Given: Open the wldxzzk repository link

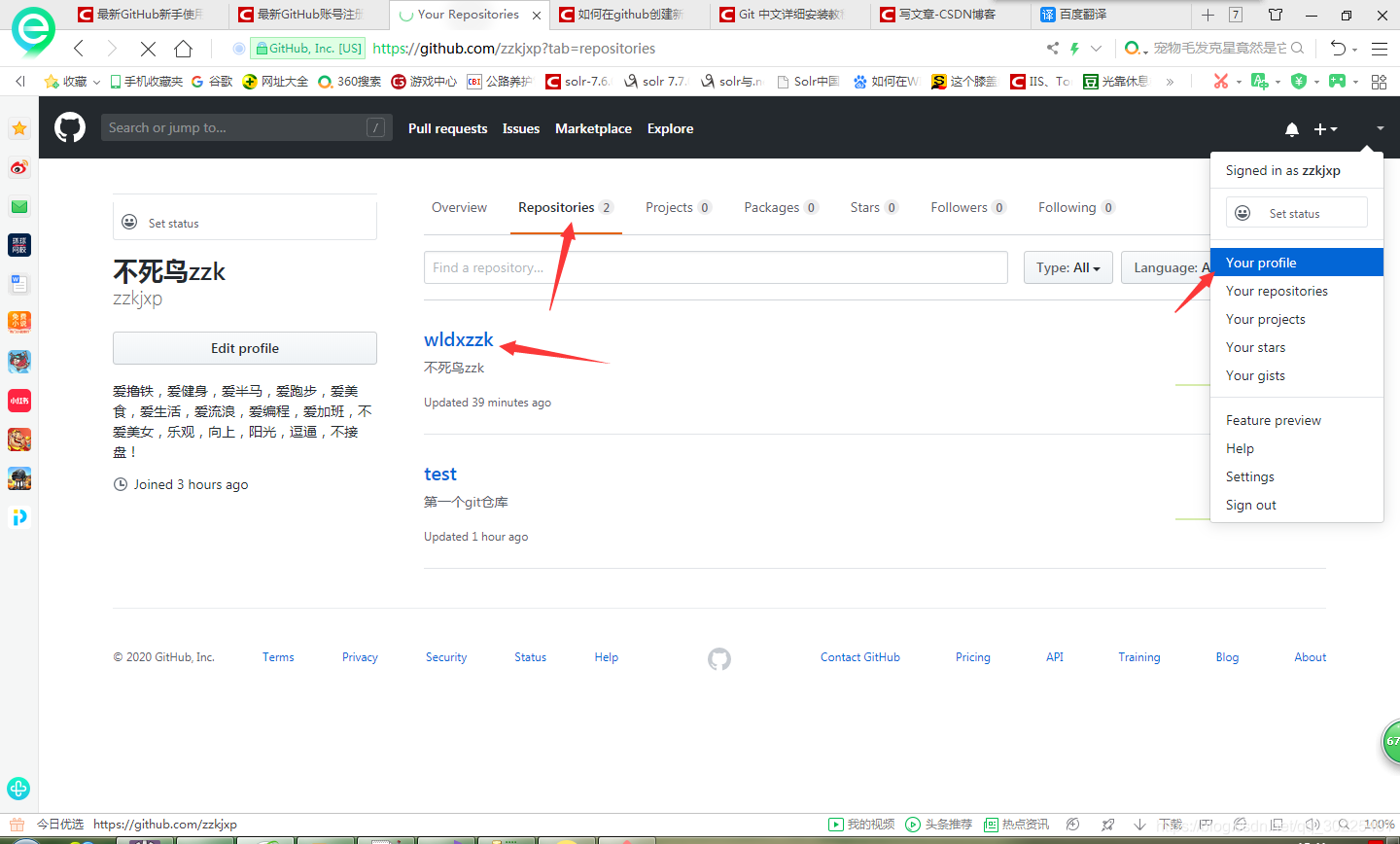Looking at the screenshot, I should pyautogui.click(x=459, y=339).
